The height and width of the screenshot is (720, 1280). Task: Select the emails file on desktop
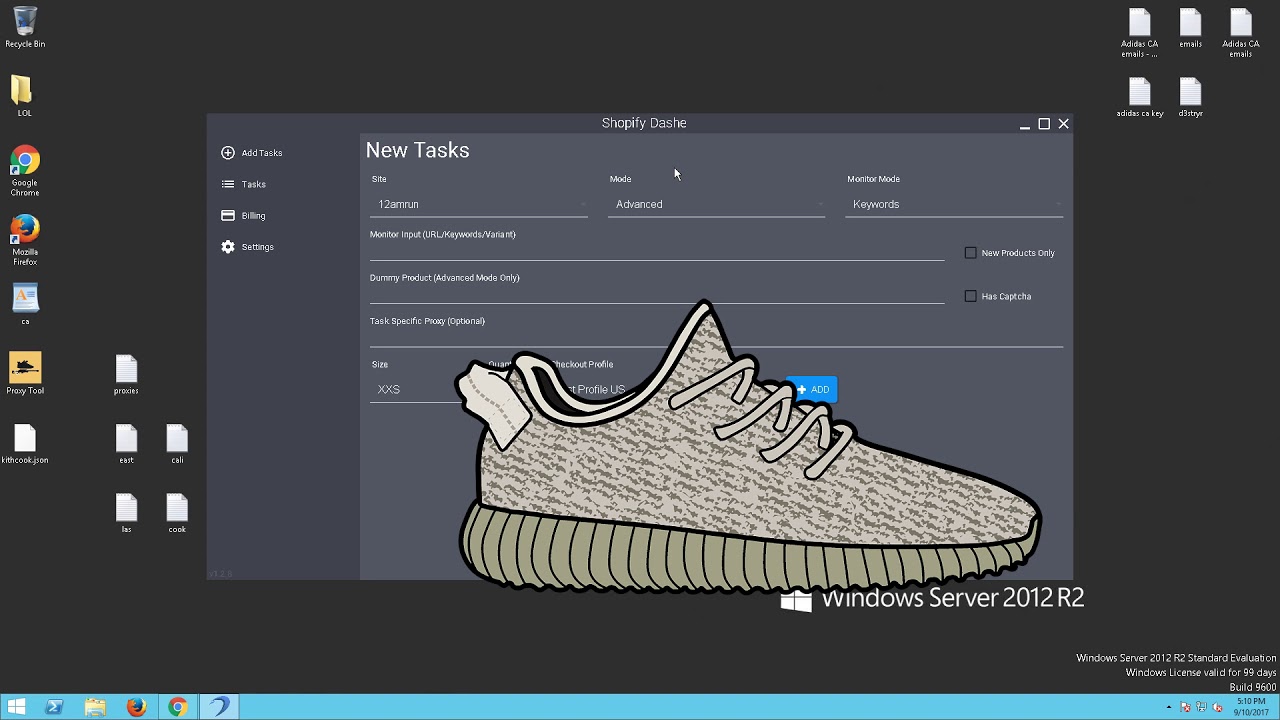[1190, 27]
